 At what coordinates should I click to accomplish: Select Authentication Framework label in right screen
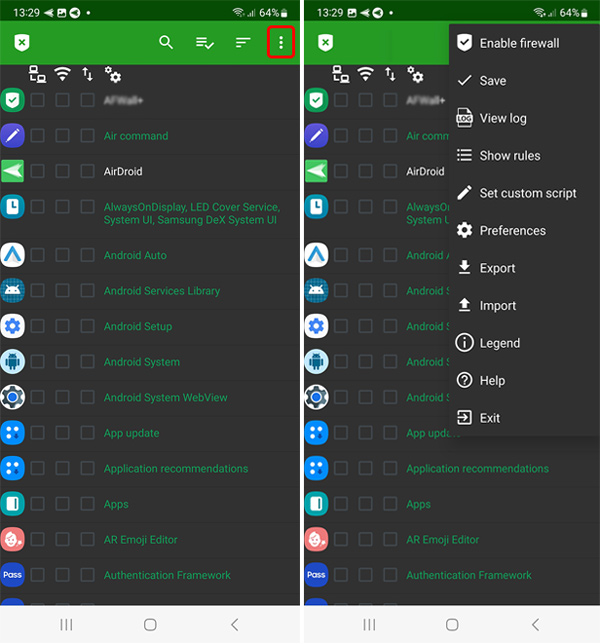(469, 575)
